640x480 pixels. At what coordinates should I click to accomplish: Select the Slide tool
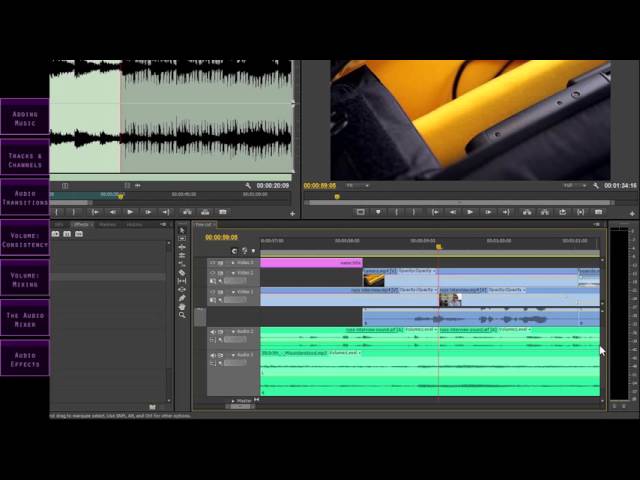(182, 289)
